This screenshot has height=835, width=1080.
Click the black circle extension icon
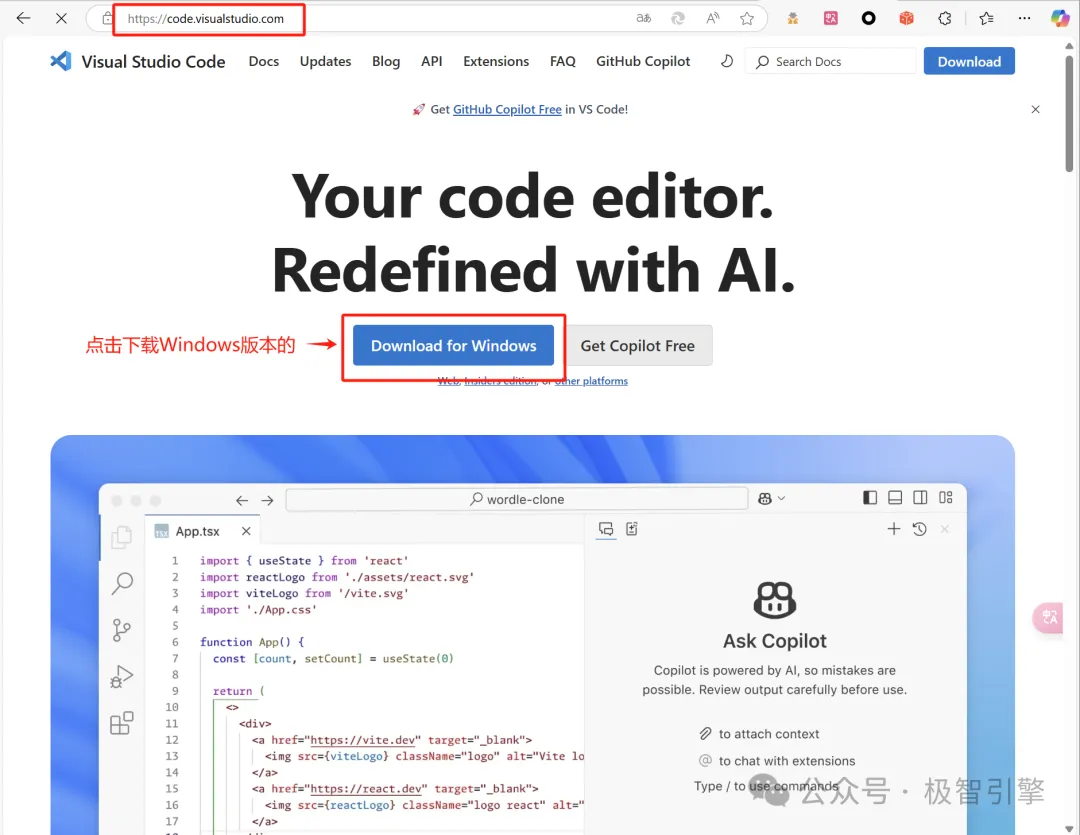[869, 19]
